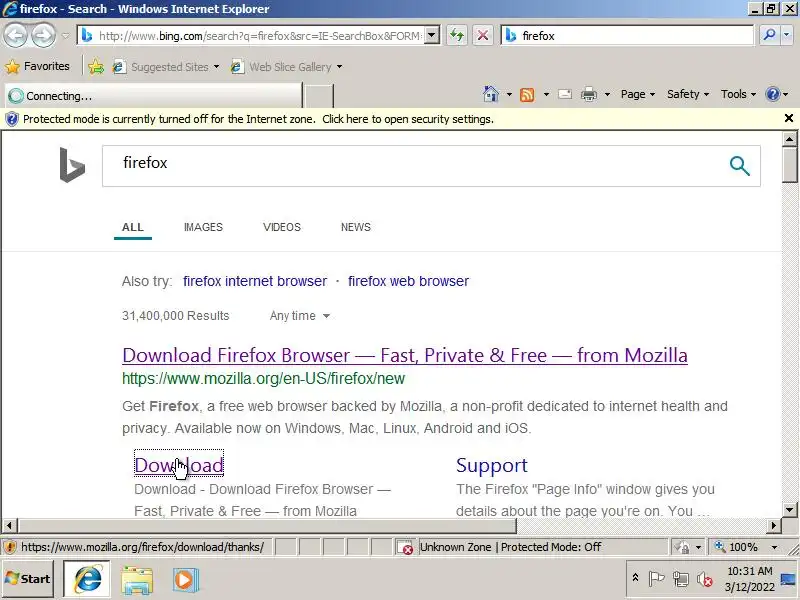Open the Download sublink
800x600 pixels.
[179, 465]
